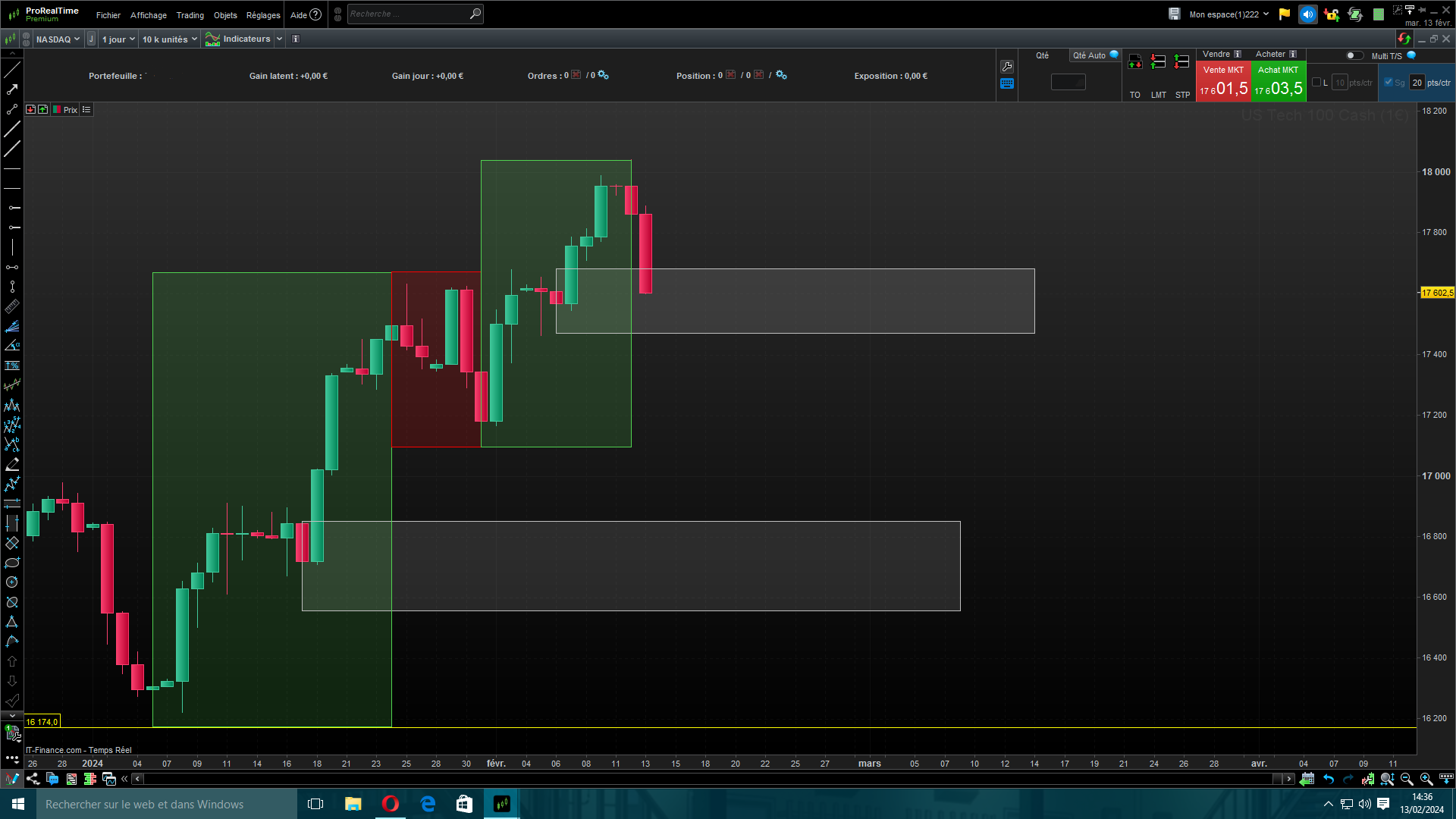The width and height of the screenshot is (1456, 819).
Task: Open the Réglages menu
Action: click(x=263, y=15)
